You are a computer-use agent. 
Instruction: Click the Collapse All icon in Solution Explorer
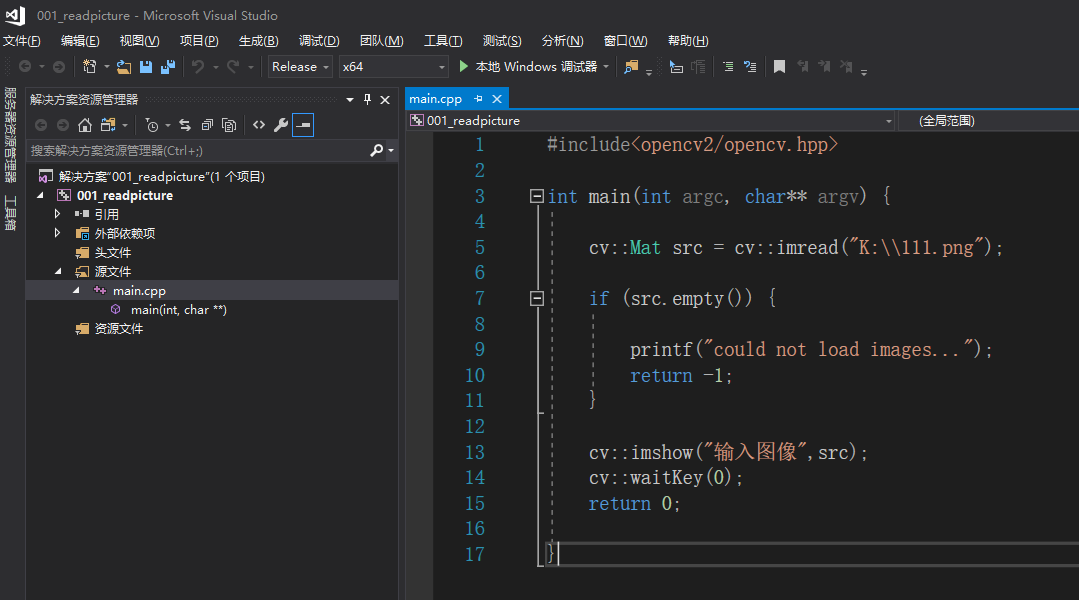(x=207, y=125)
